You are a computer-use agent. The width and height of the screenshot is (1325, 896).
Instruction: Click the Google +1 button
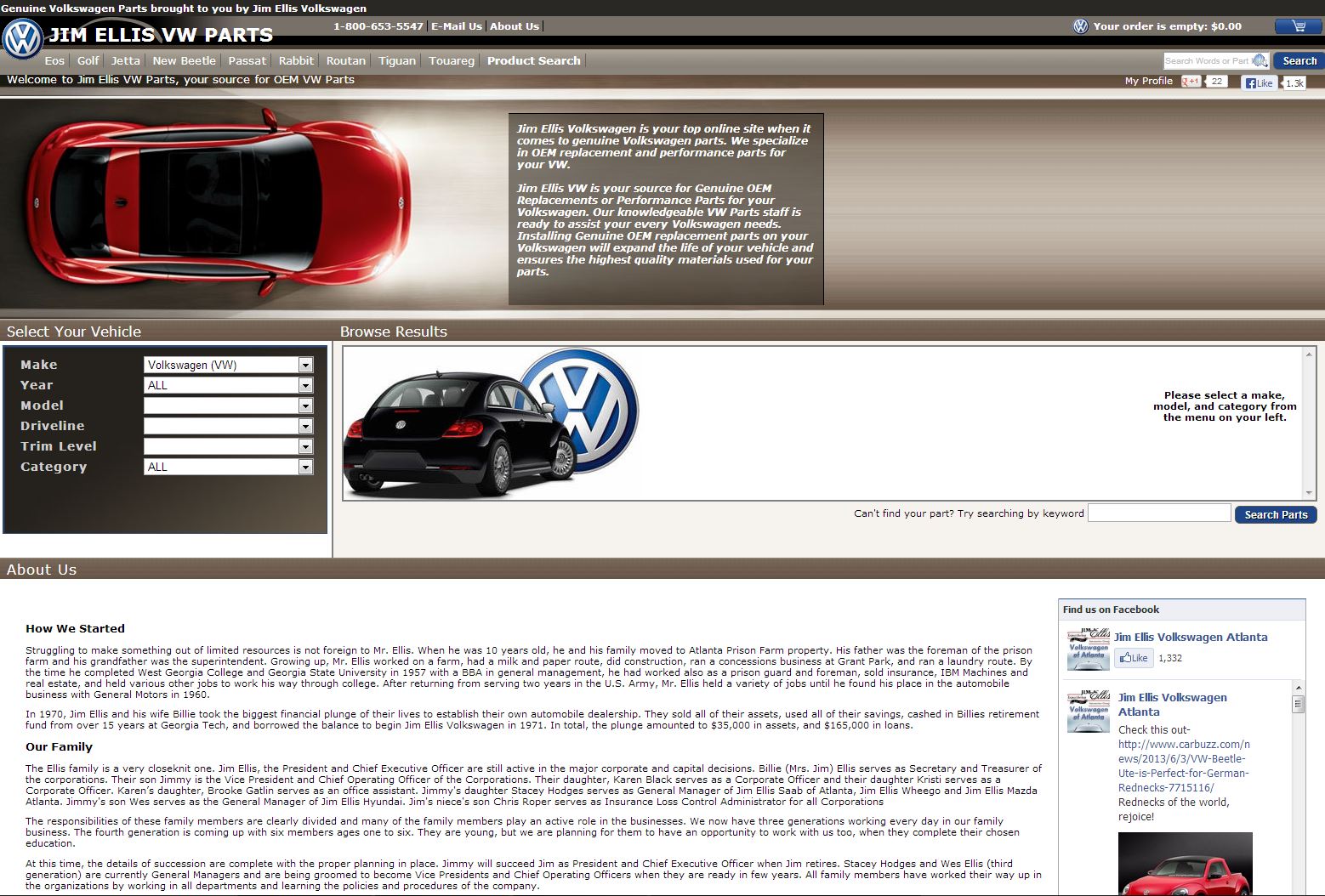(1191, 82)
